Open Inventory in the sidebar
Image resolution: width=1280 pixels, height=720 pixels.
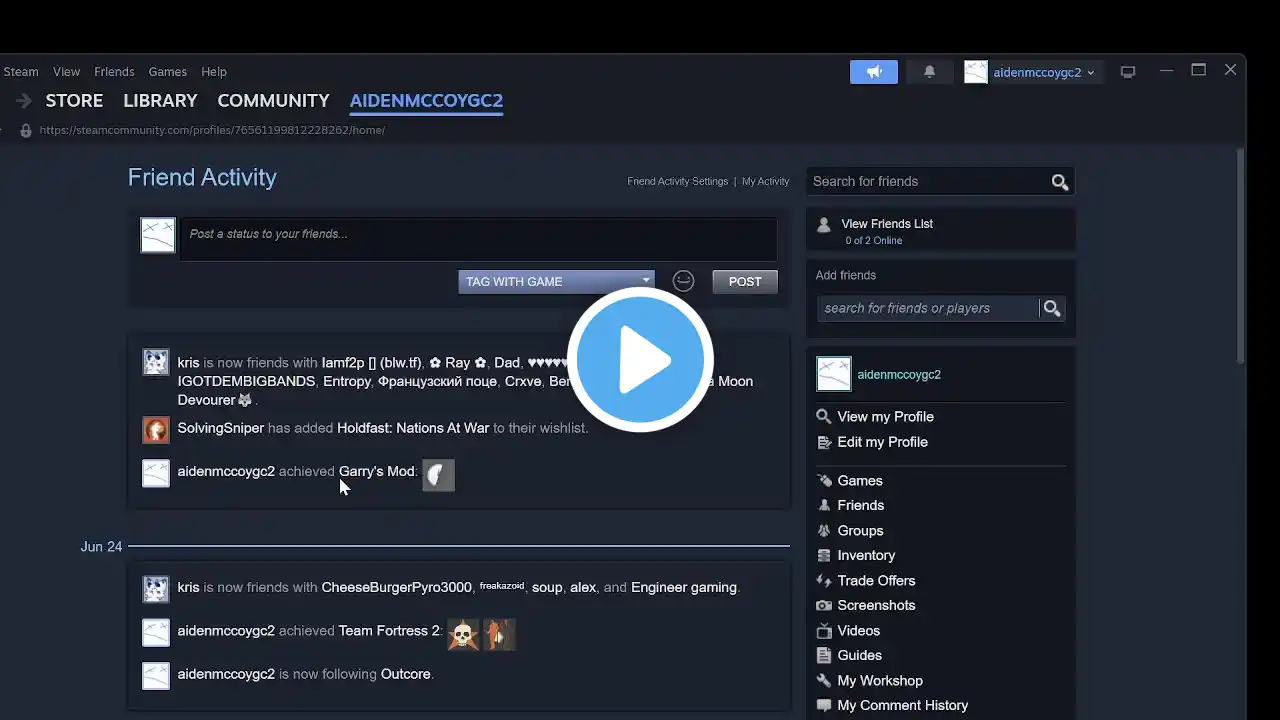point(866,556)
